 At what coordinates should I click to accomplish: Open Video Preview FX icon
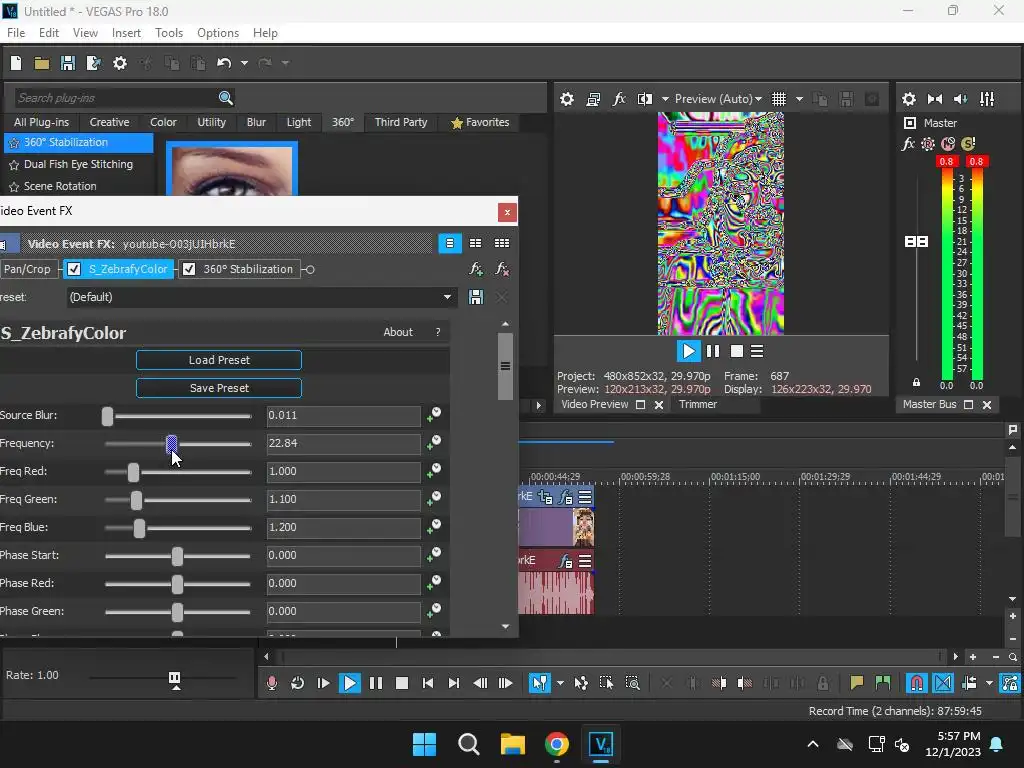click(x=619, y=99)
